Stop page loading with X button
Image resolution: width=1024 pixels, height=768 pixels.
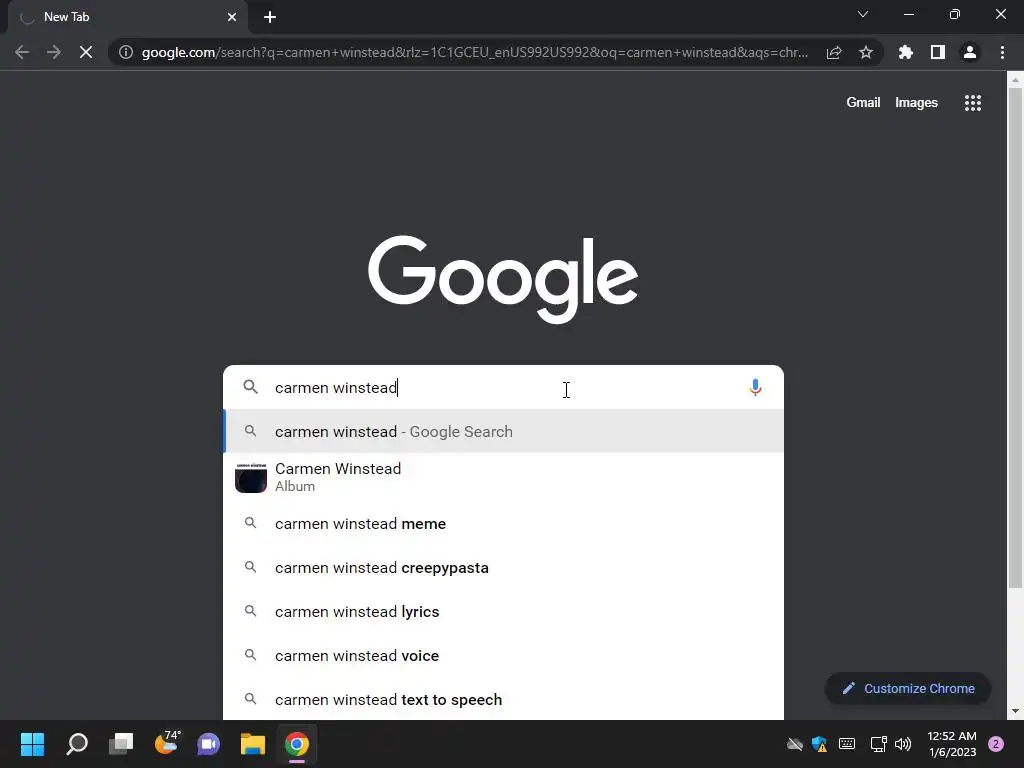tap(86, 52)
